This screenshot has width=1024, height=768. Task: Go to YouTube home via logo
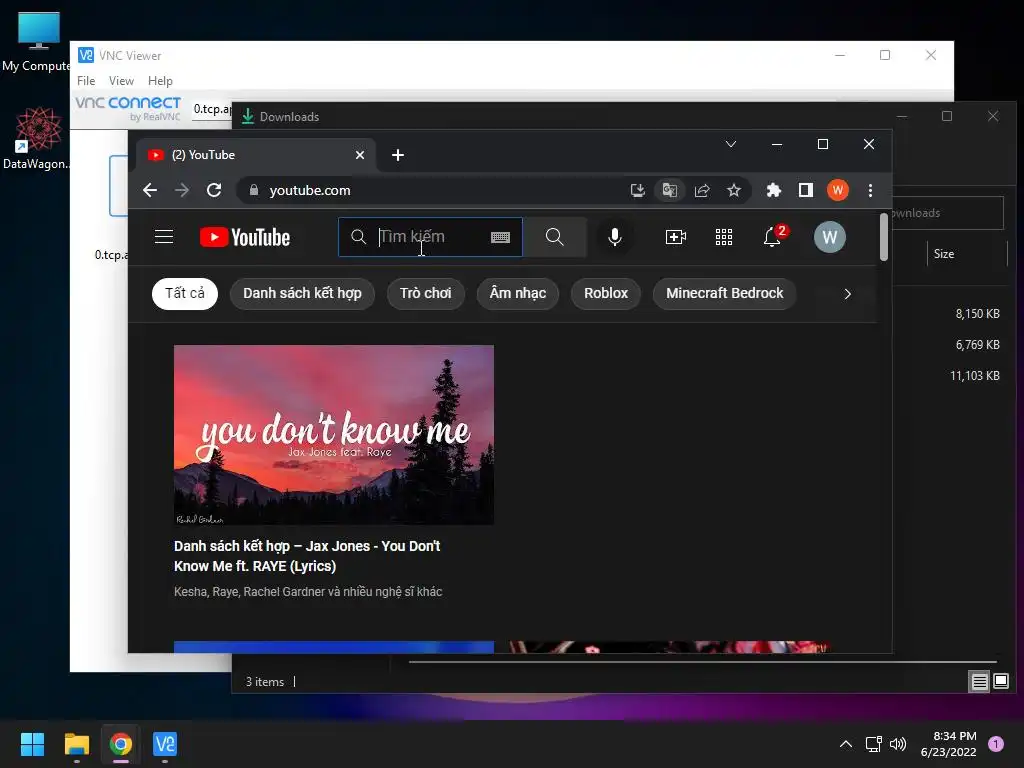245,237
